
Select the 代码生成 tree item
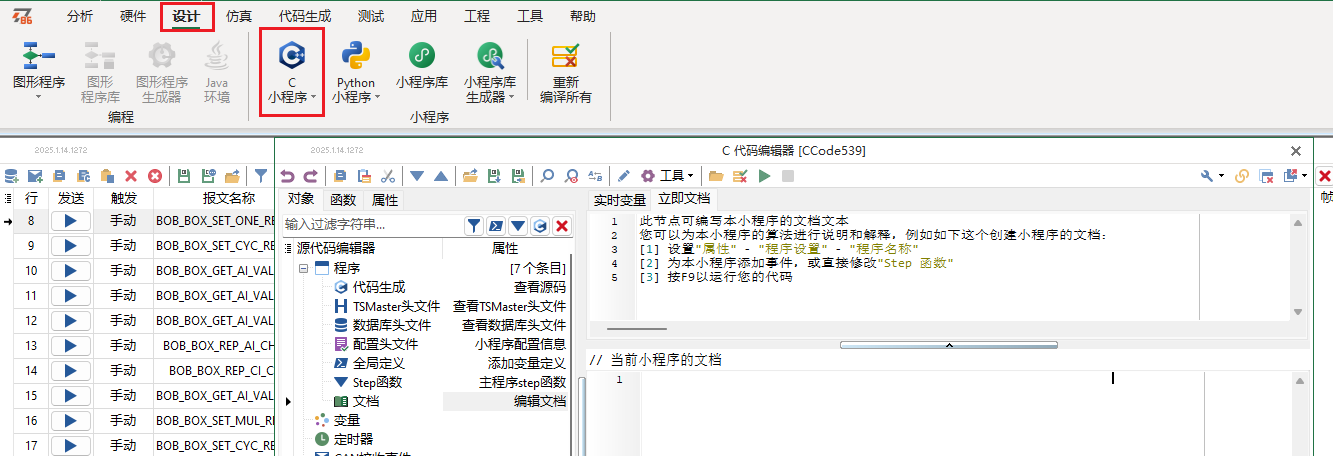pos(379,287)
